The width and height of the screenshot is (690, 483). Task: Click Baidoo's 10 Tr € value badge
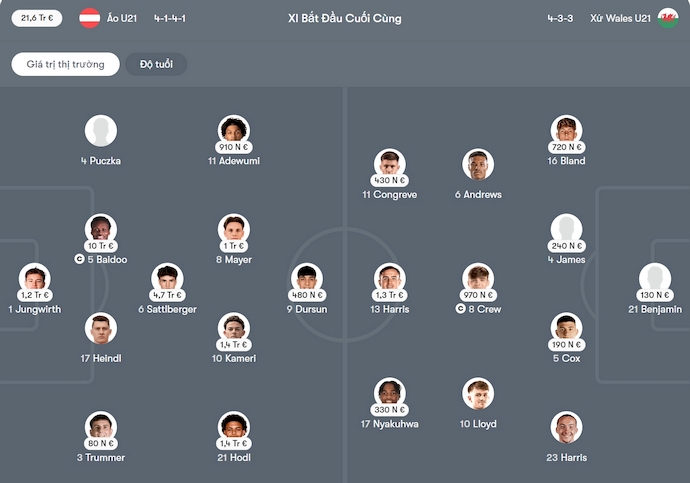tap(100, 246)
